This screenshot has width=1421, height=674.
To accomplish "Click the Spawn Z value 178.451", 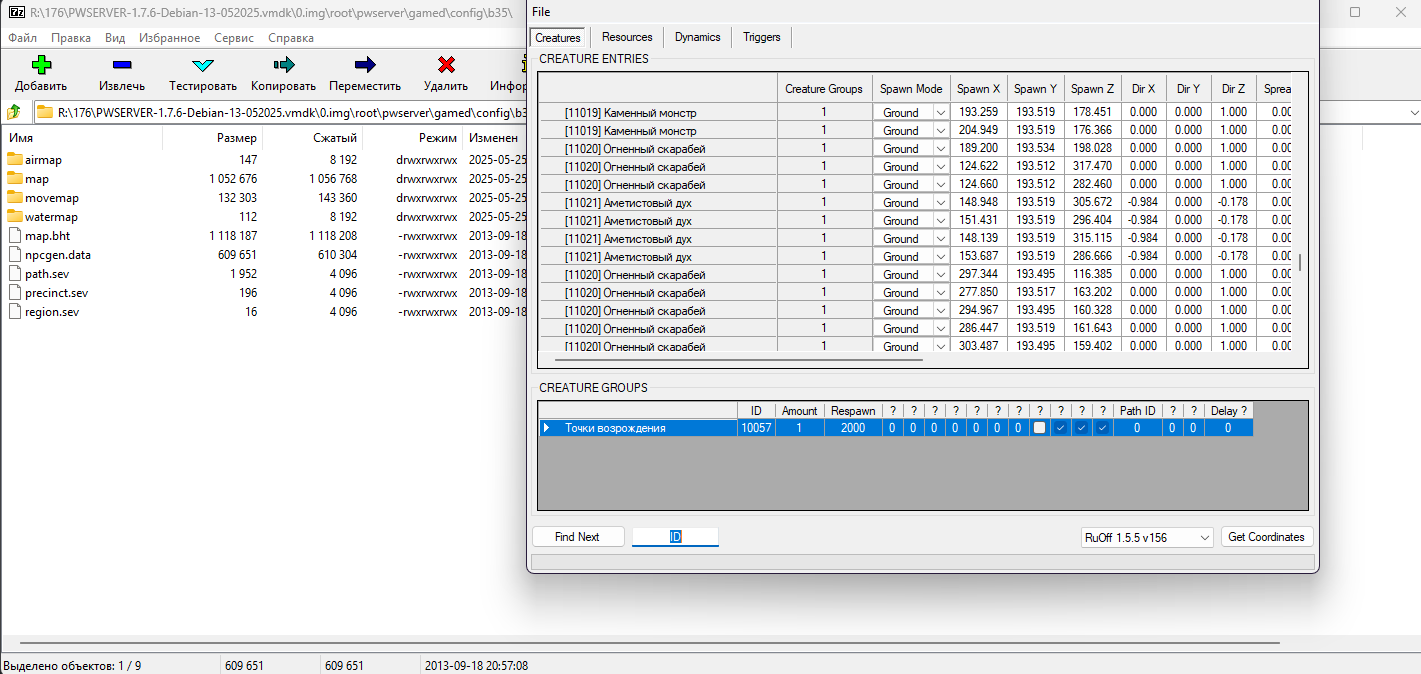I will click(x=1092, y=113).
